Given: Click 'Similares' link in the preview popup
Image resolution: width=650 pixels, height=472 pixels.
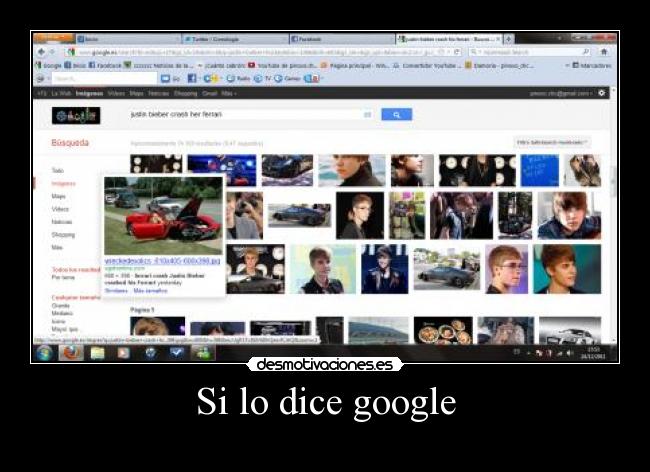Looking at the screenshot, I should [116, 290].
